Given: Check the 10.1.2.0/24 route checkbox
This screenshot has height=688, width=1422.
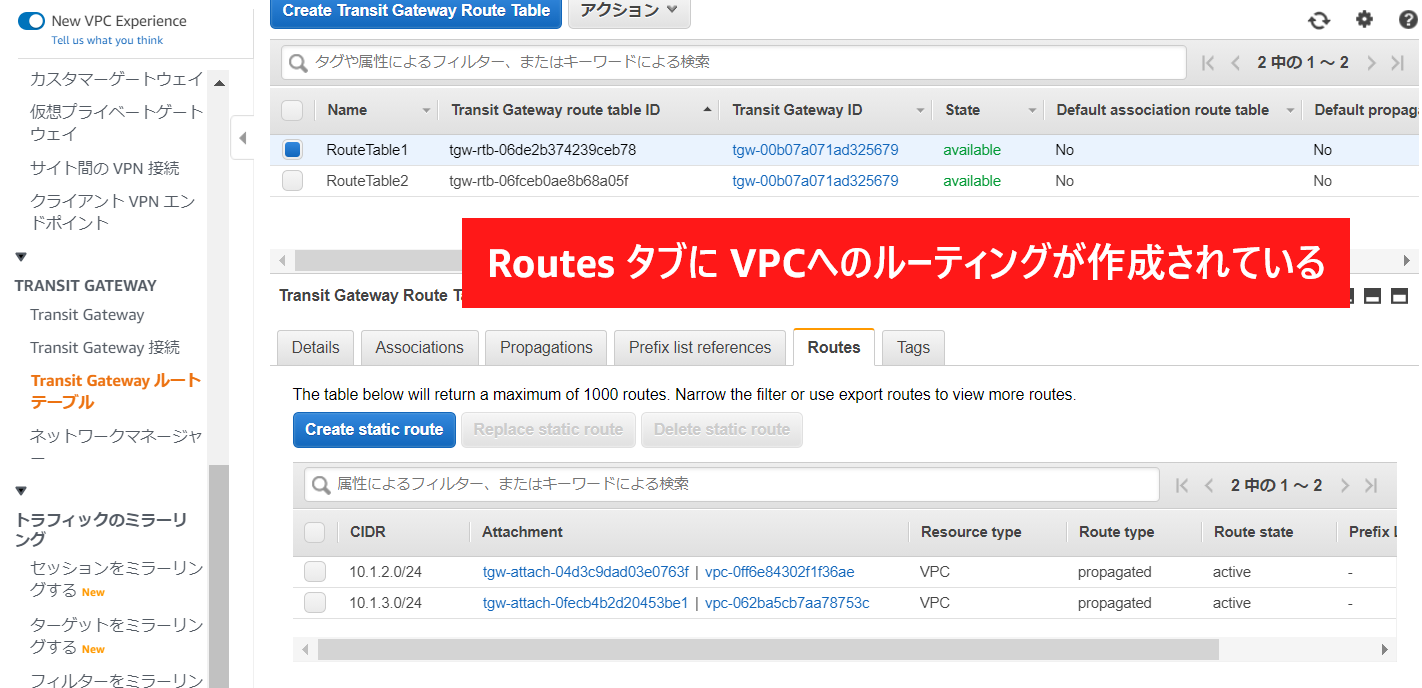Looking at the screenshot, I should tap(315, 572).
